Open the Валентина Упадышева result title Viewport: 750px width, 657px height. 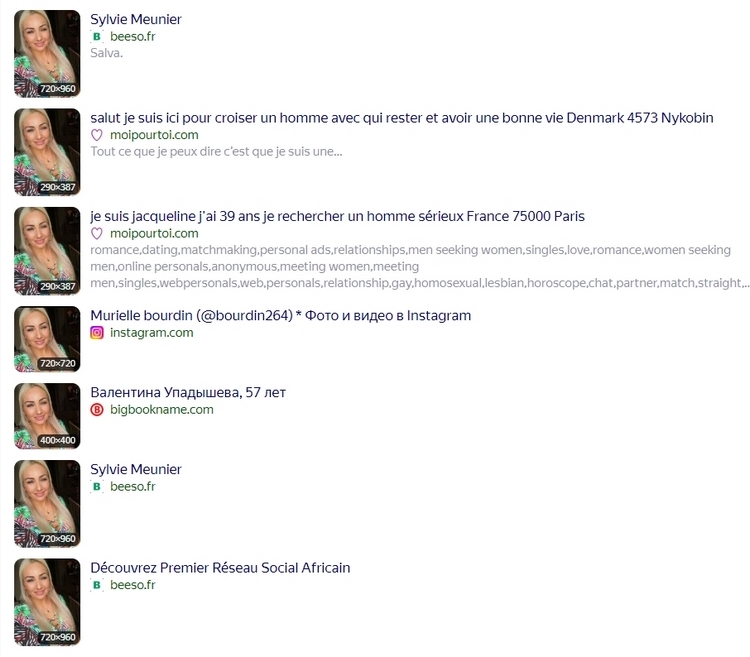click(x=188, y=393)
